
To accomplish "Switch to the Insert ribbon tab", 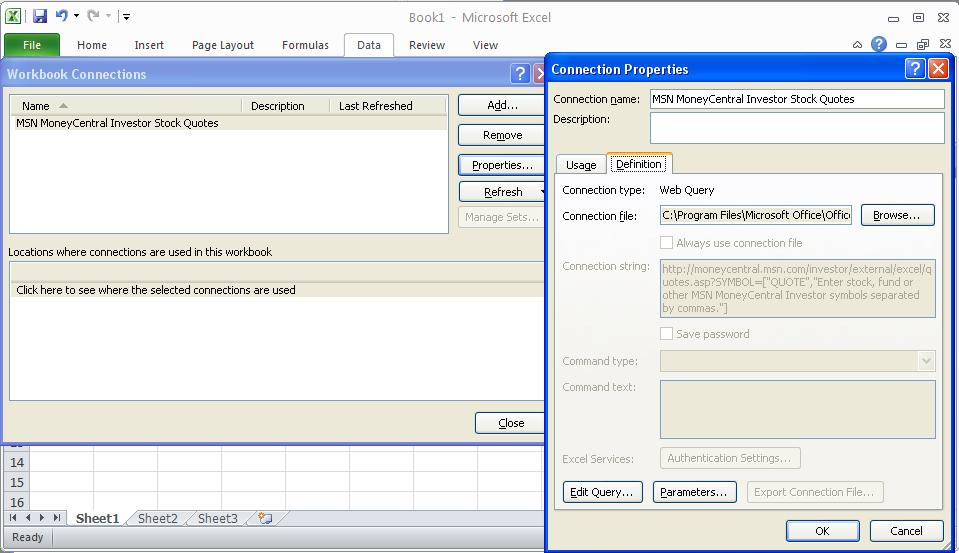I will 149,45.
